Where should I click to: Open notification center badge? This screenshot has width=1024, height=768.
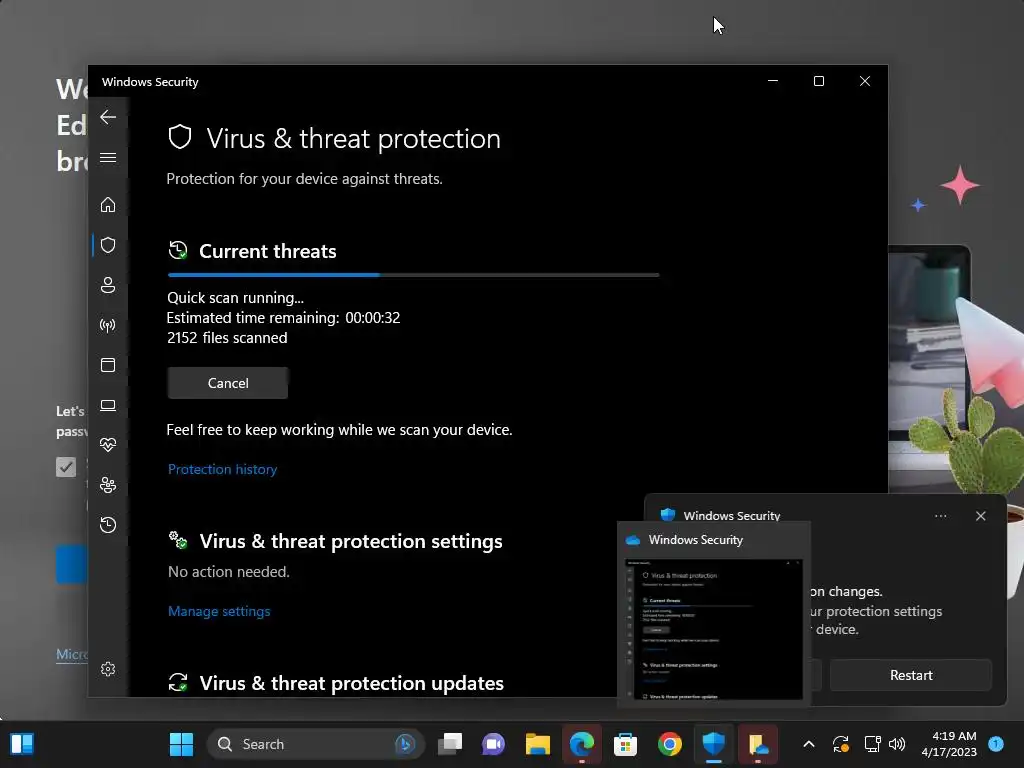[996, 743]
